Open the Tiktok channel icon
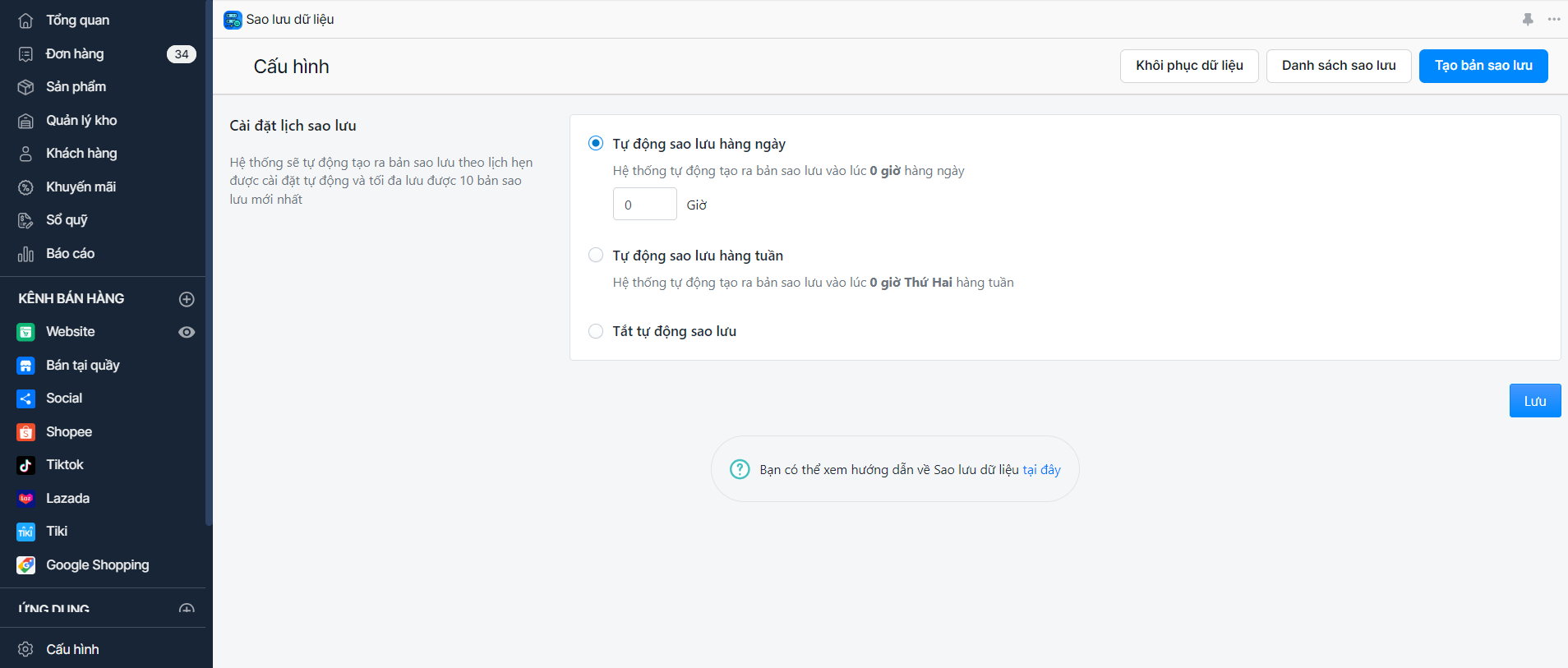The height and width of the screenshot is (668, 1568). [25, 465]
